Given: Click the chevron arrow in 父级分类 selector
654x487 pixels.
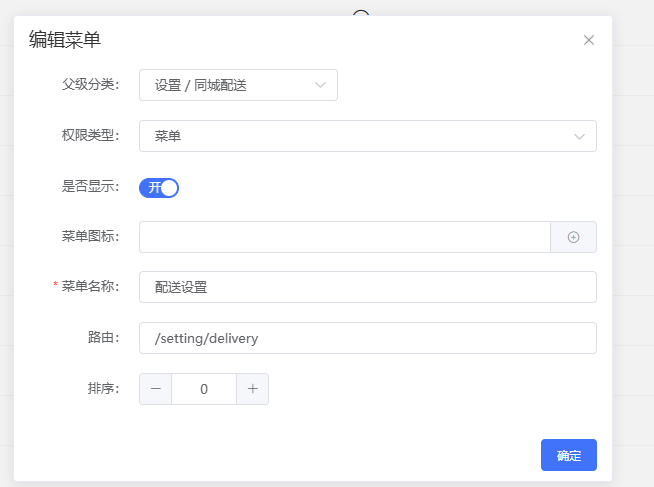Looking at the screenshot, I should tap(320, 85).
